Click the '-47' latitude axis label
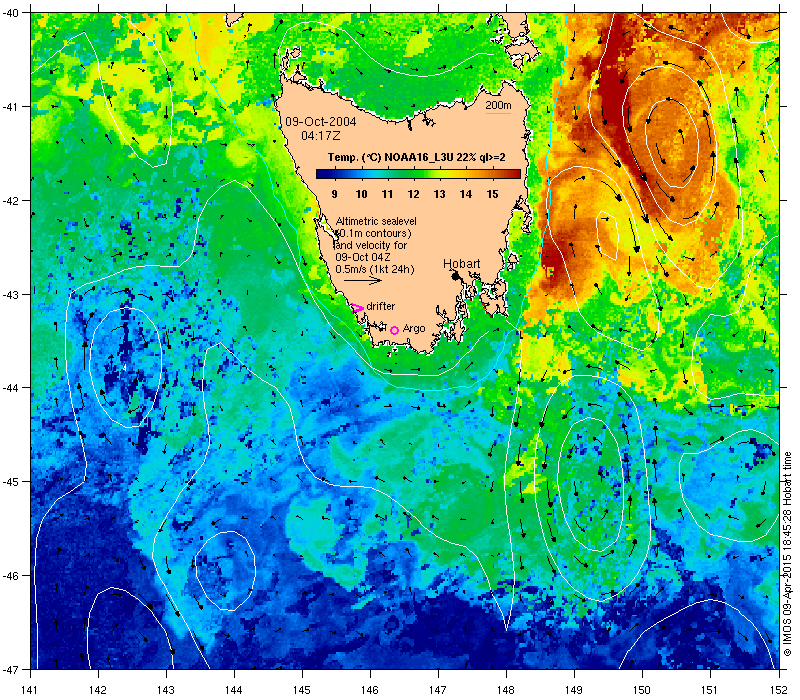The height and width of the screenshot is (700, 800). click(9, 669)
